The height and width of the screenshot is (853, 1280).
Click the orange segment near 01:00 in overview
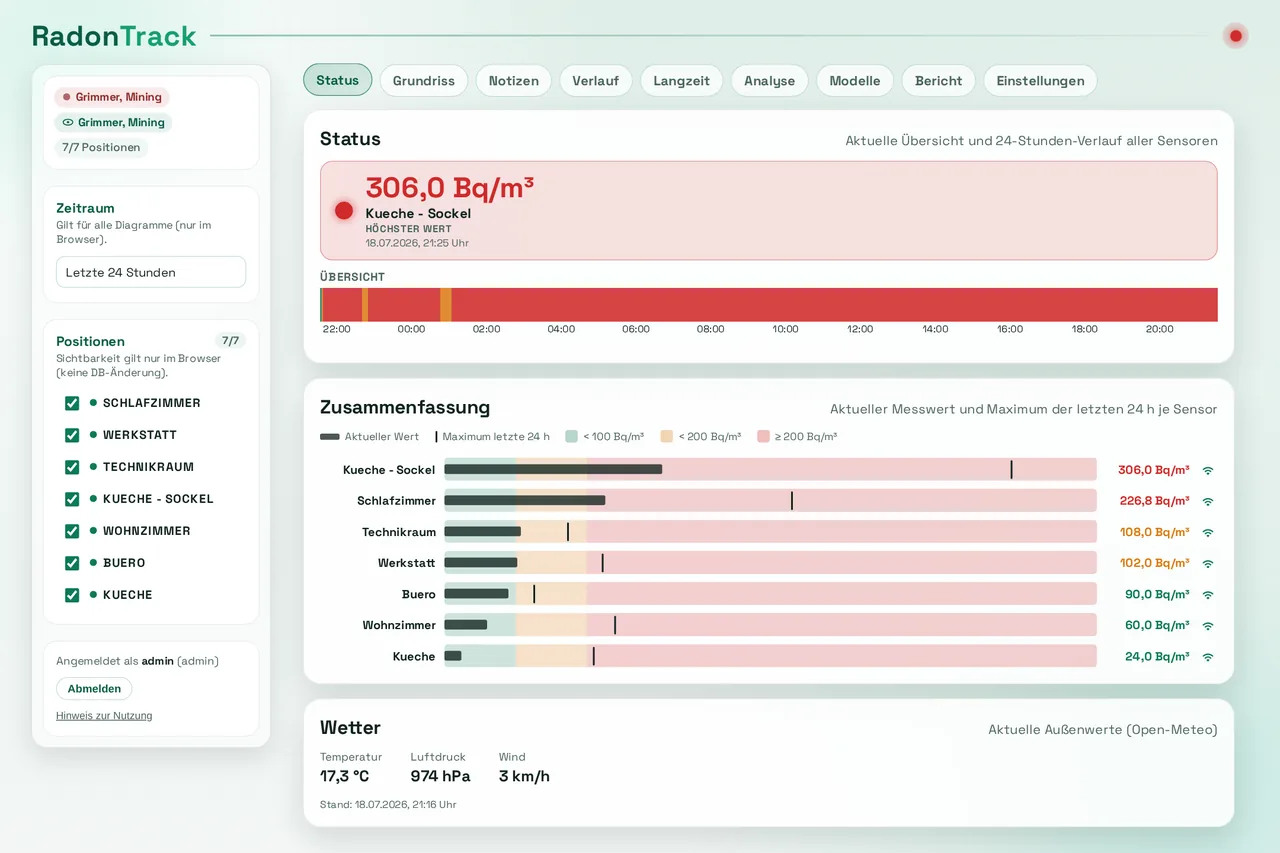point(446,305)
